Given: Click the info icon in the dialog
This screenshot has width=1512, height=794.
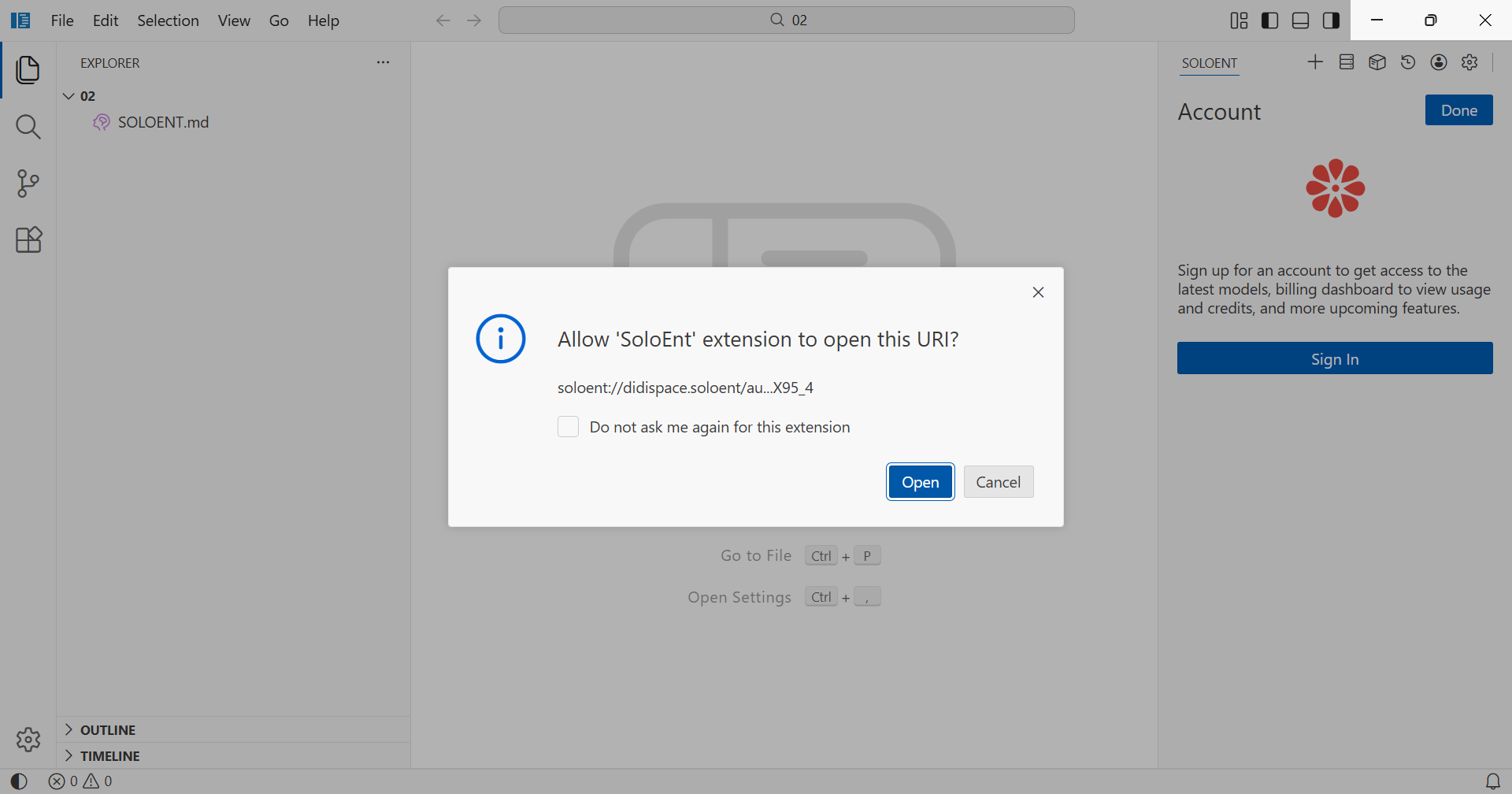Looking at the screenshot, I should 501,339.
